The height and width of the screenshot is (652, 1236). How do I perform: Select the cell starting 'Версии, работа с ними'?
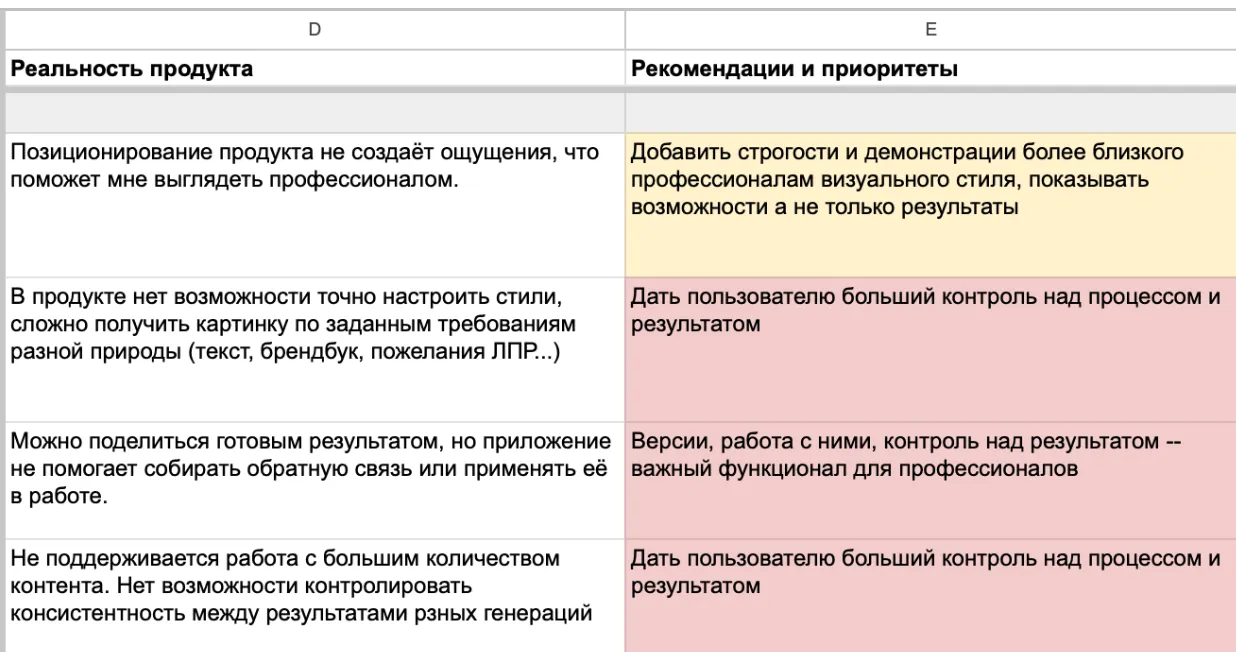(x=929, y=474)
